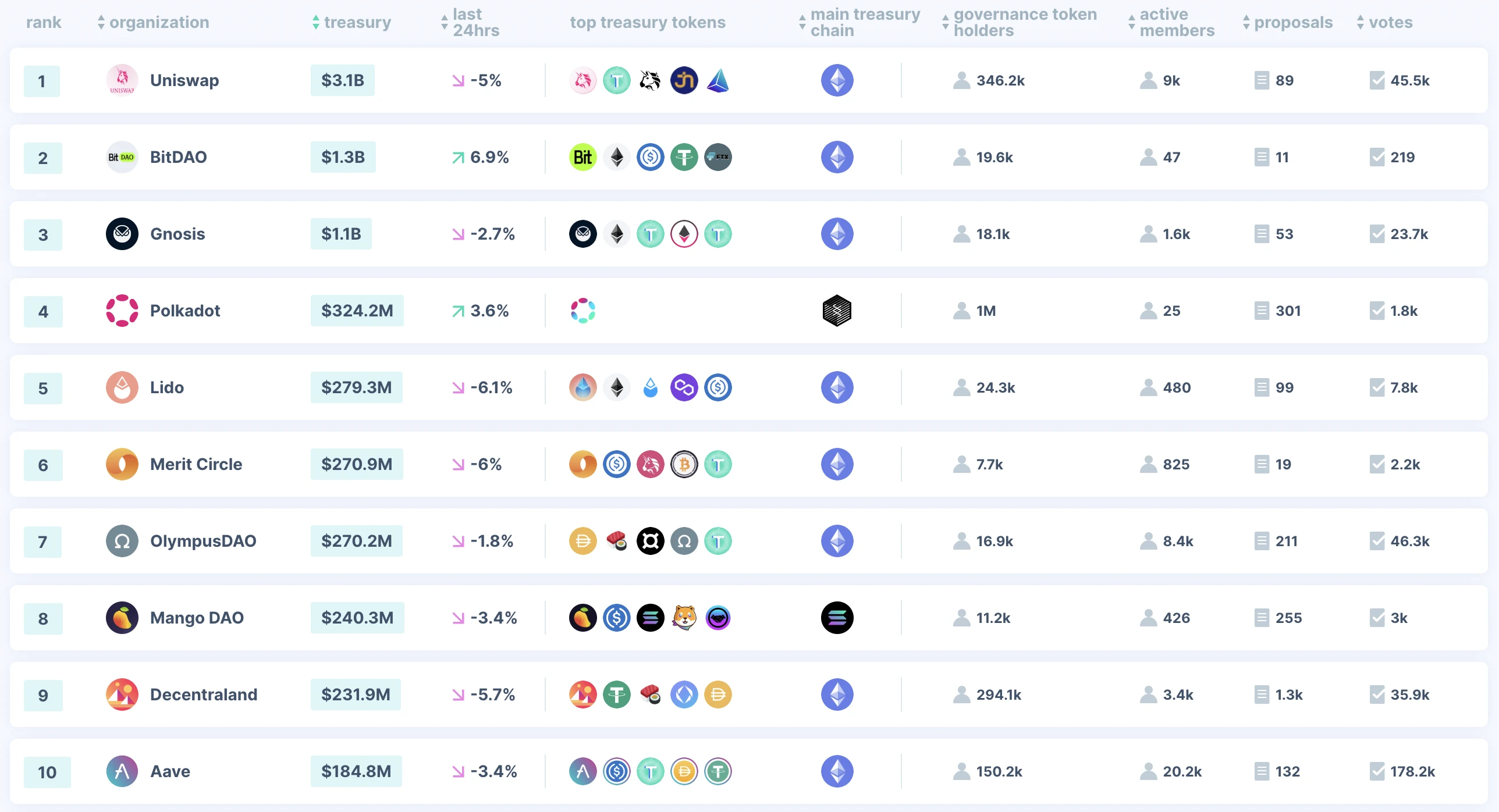Open the Decentraland organization link
Image resolution: width=1499 pixels, height=812 pixels.
(204, 695)
